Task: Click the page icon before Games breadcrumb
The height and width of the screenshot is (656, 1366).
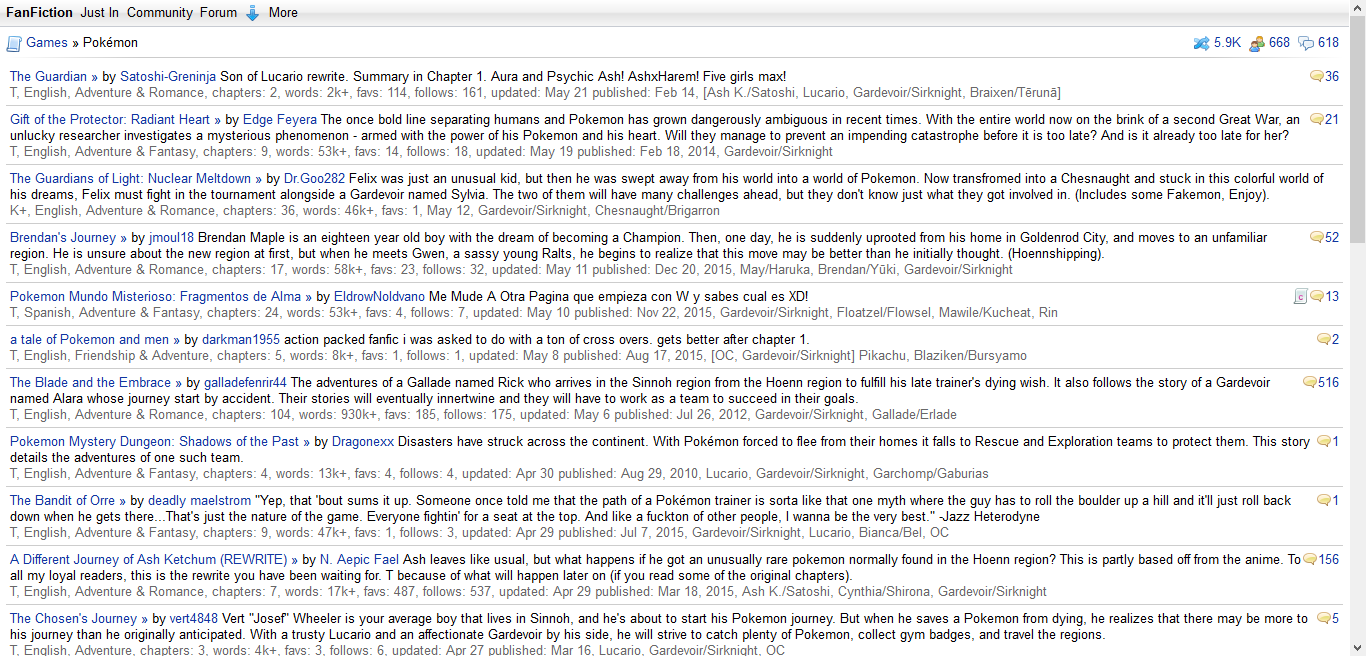Action: [x=14, y=43]
